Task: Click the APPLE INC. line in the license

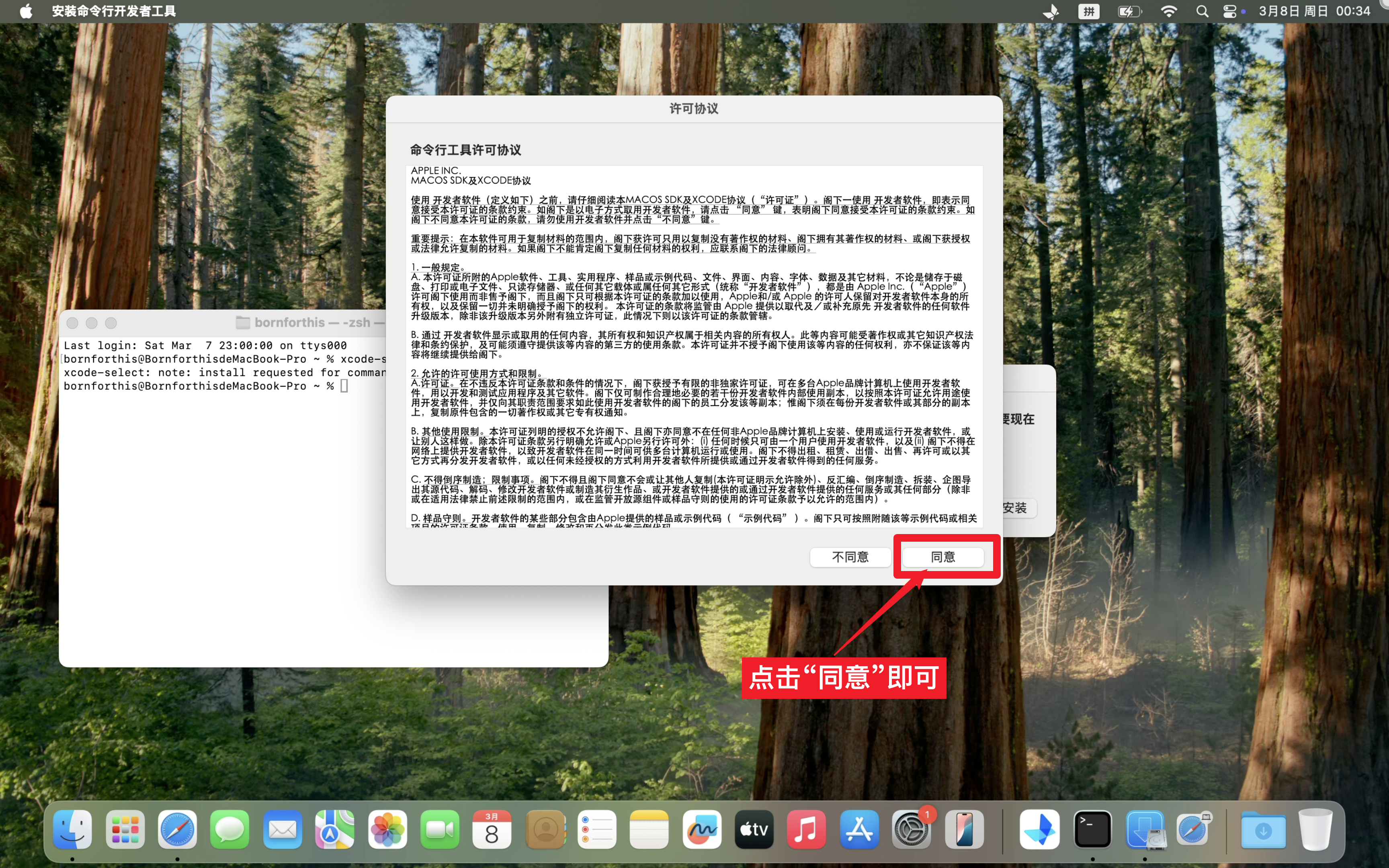Action: 436,170
